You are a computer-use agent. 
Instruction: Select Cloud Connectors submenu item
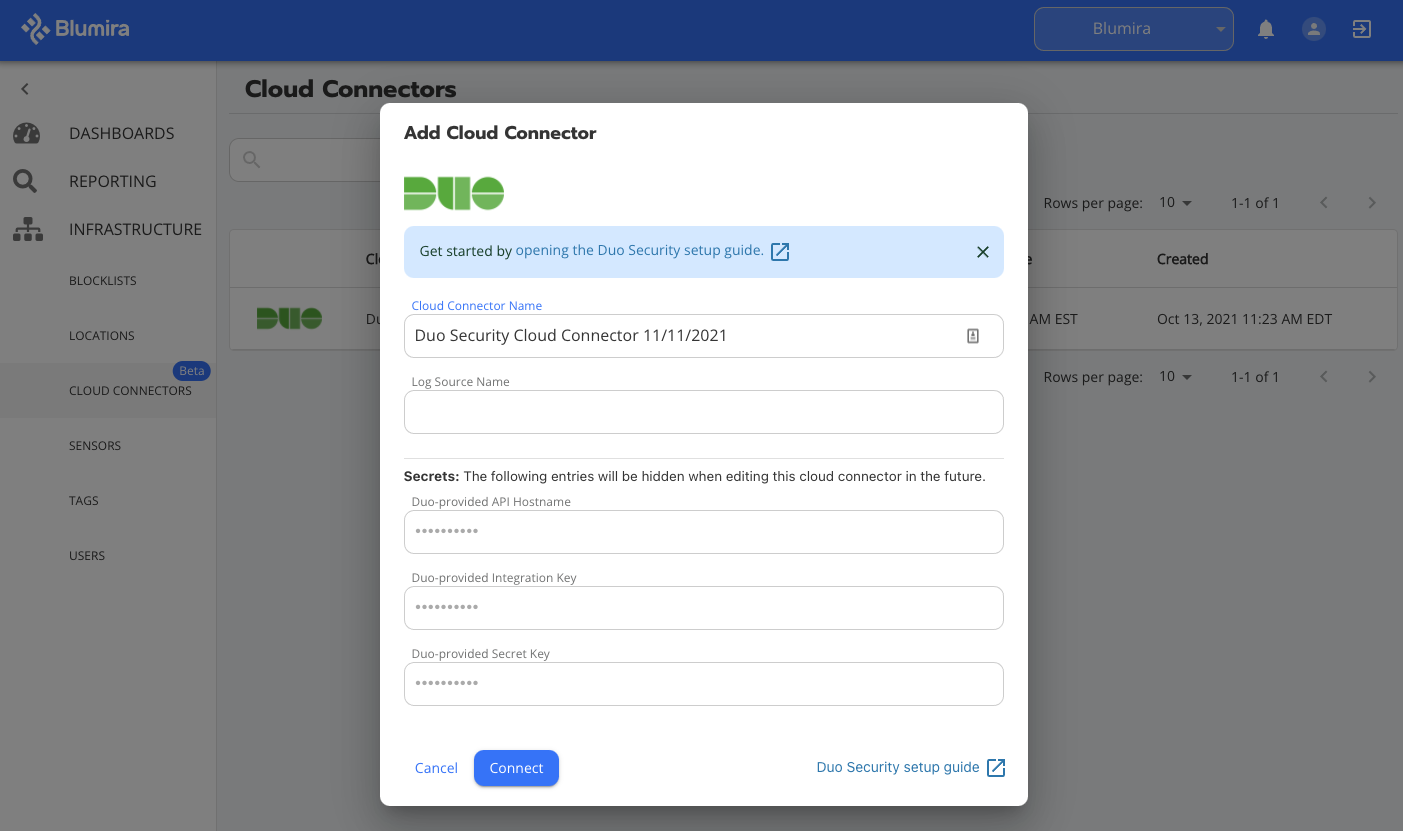[130, 391]
